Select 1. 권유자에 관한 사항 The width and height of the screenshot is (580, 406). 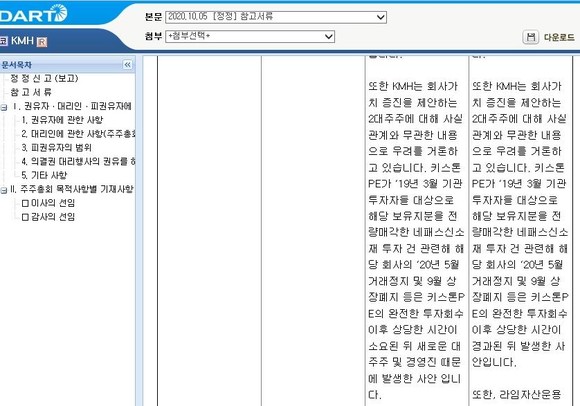tap(62, 120)
